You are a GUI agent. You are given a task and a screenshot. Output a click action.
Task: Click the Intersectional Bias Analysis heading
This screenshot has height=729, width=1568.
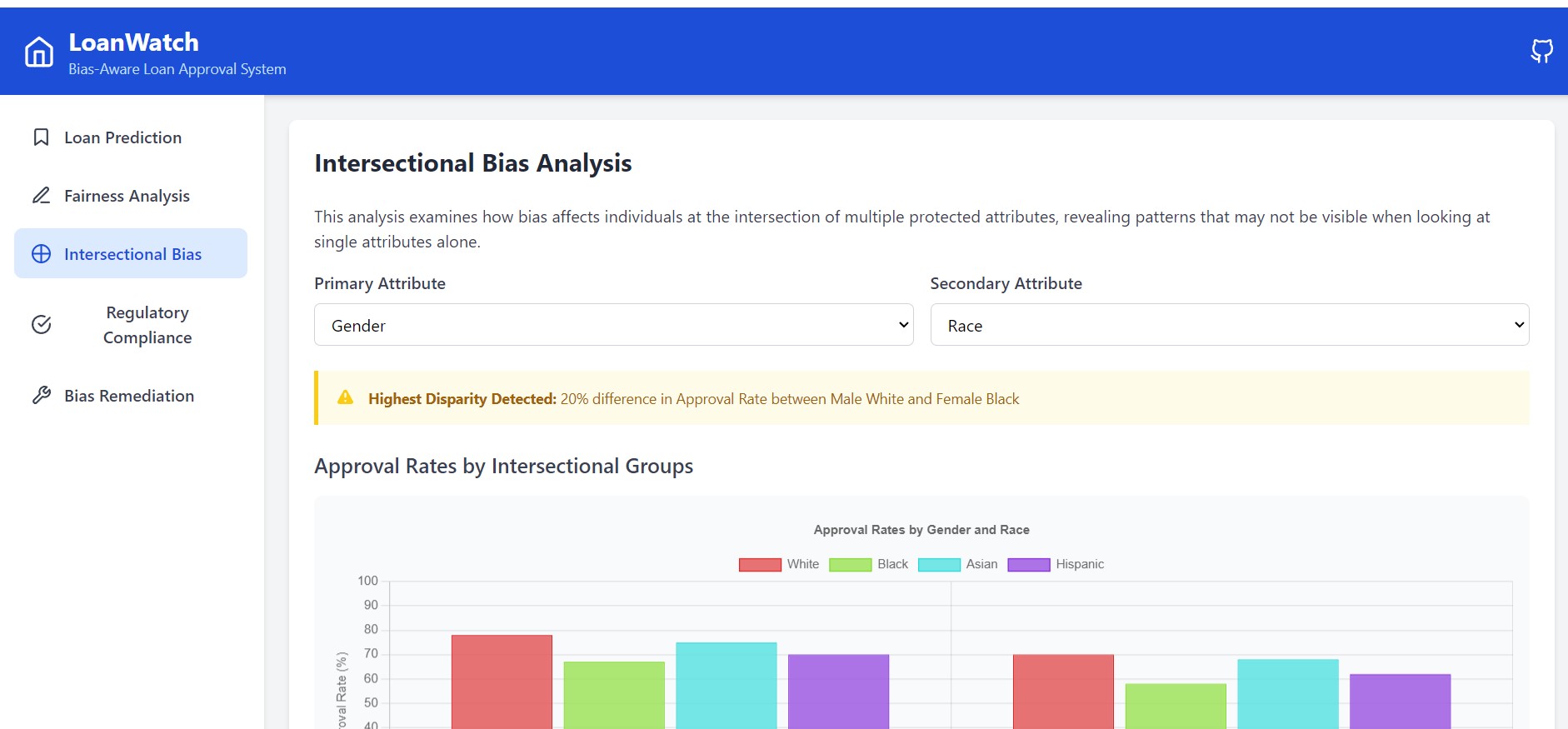(x=473, y=163)
